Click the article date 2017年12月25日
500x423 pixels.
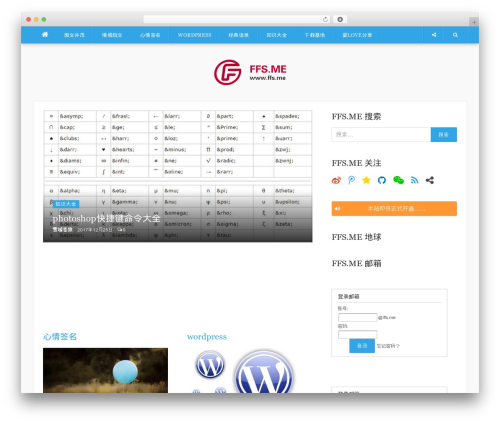click(95, 230)
